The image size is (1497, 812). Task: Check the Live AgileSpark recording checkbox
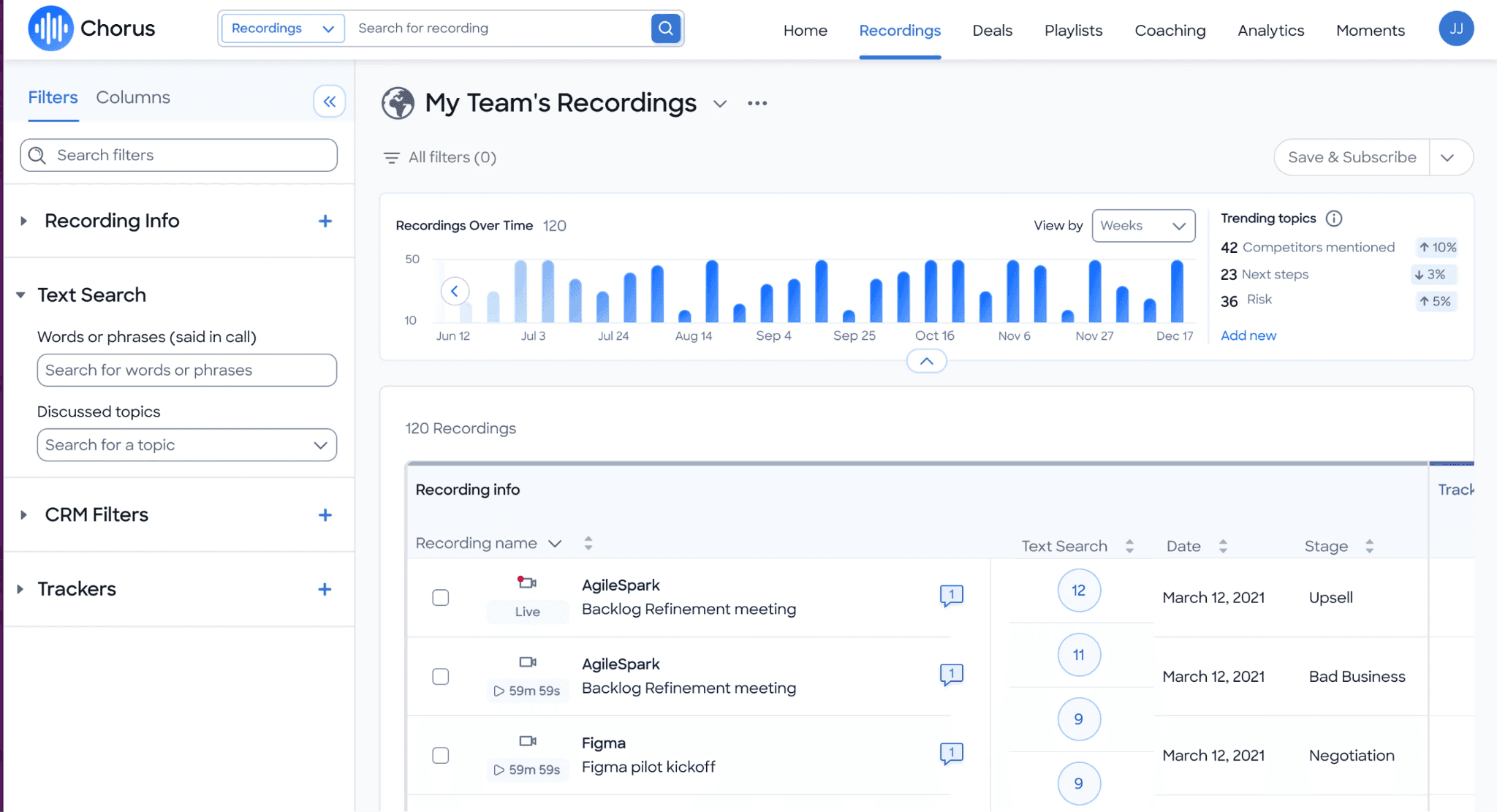(x=440, y=598)
